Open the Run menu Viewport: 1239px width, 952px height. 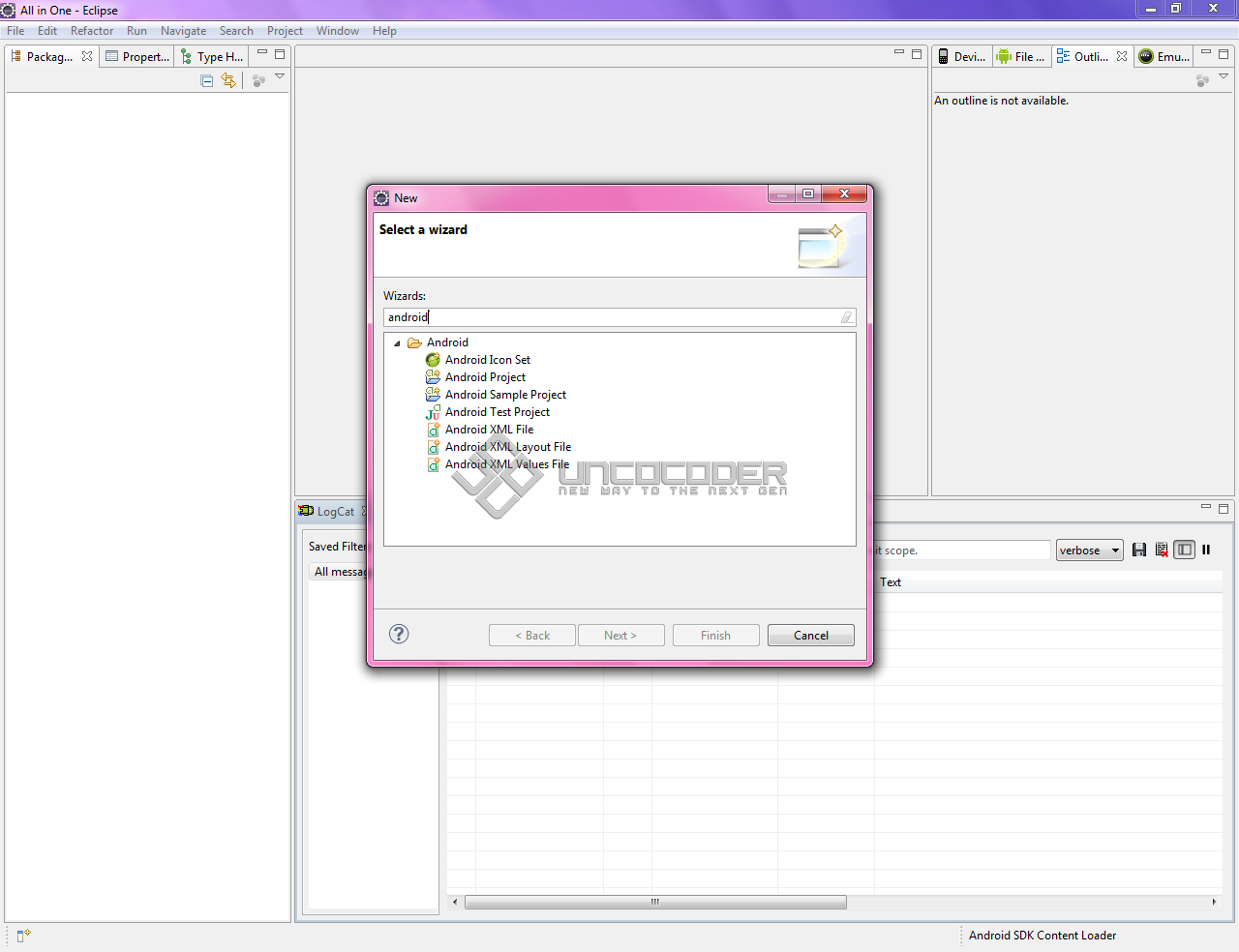tap(136, 31)
